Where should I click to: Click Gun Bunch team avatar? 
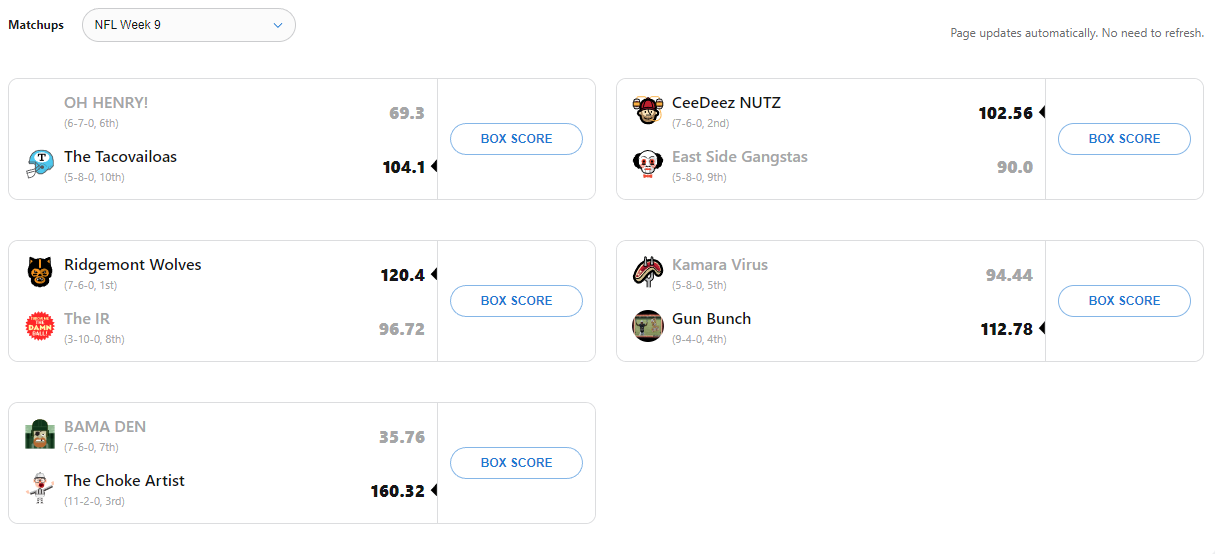(648, 326)
